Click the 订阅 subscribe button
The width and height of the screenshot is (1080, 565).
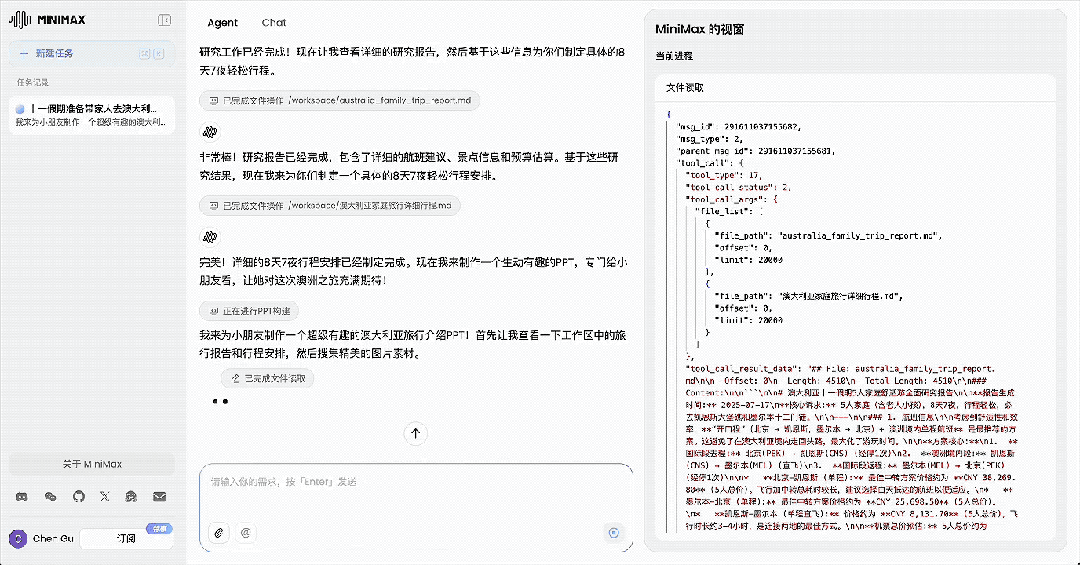126,538
